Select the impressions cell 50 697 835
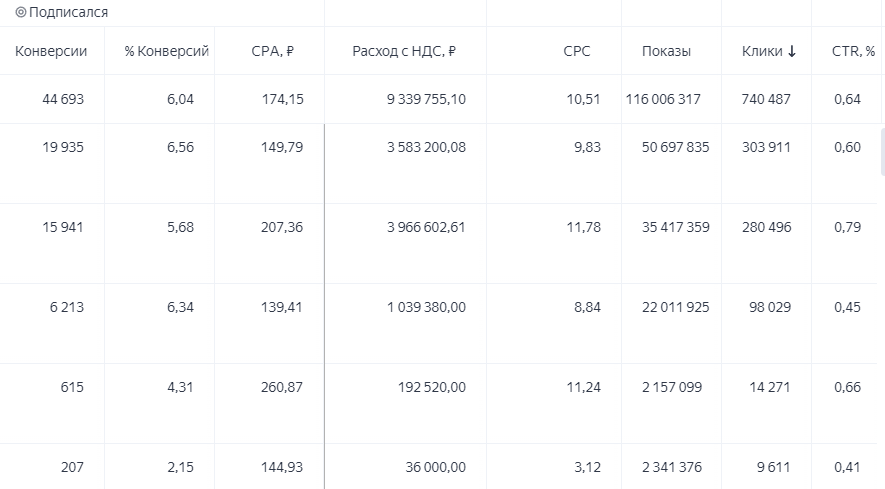 click(x=676, y=147)
